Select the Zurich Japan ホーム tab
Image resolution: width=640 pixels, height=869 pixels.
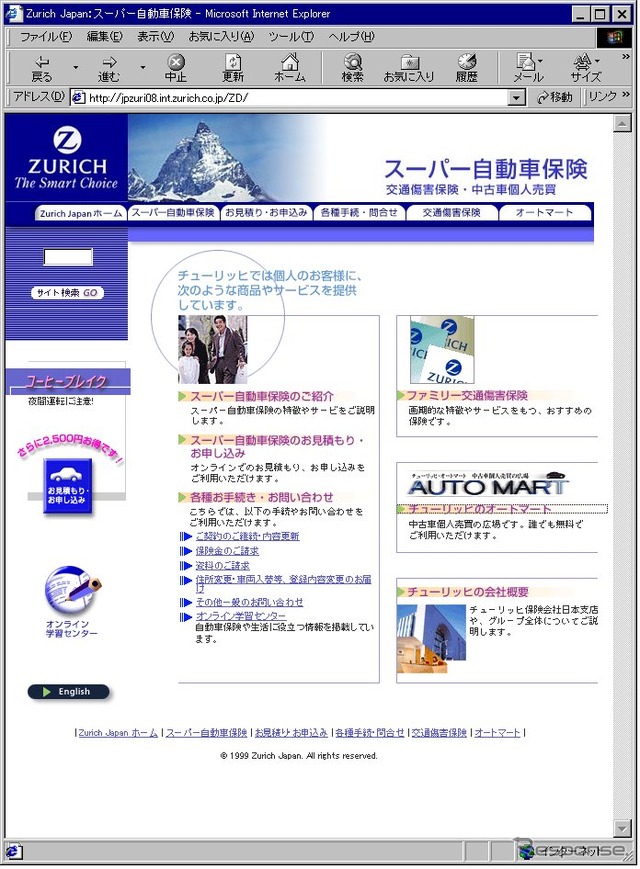pyautogui.click(x=81, y=213)
